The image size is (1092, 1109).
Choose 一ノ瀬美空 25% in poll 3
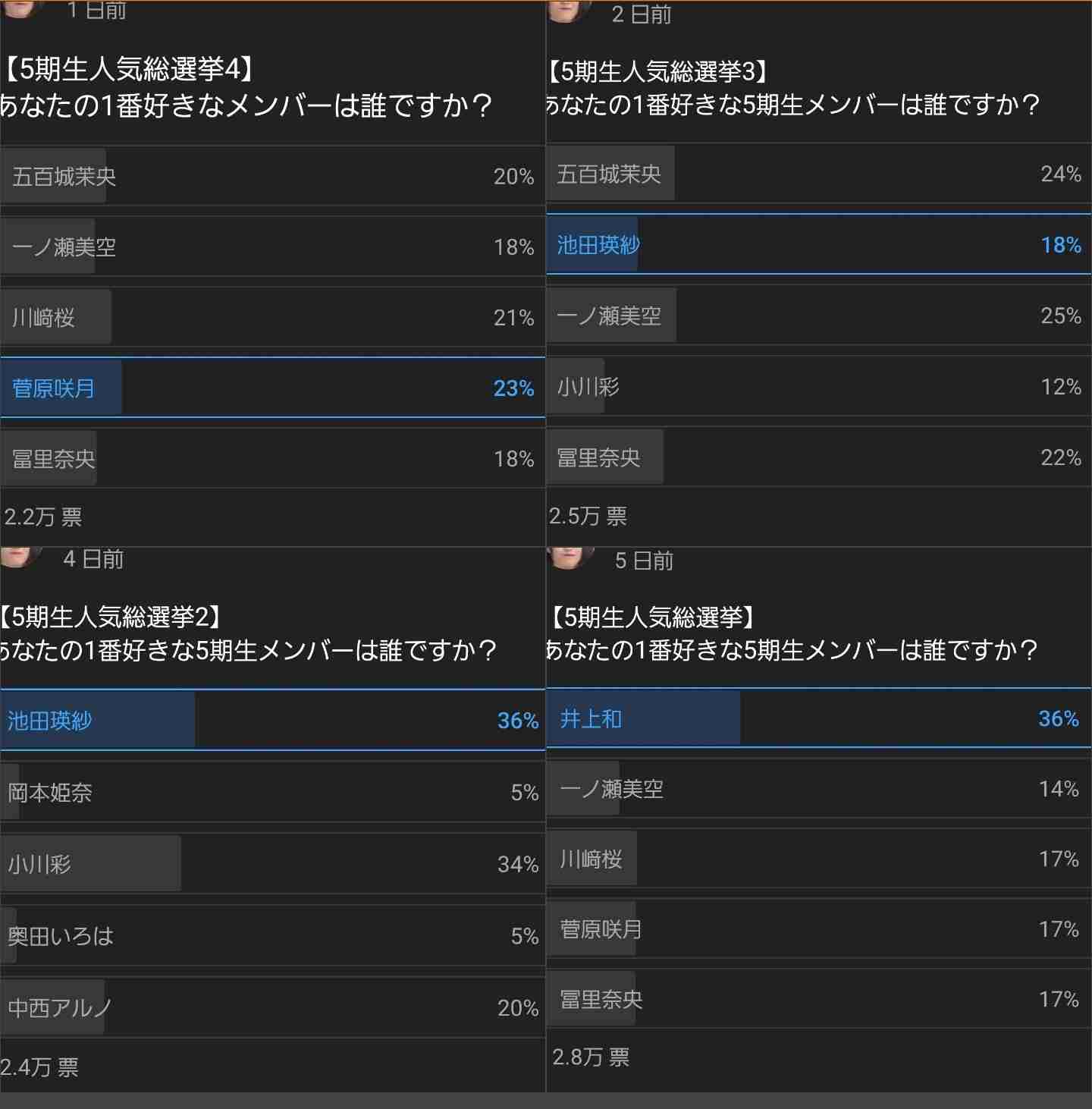coord(819,316)
